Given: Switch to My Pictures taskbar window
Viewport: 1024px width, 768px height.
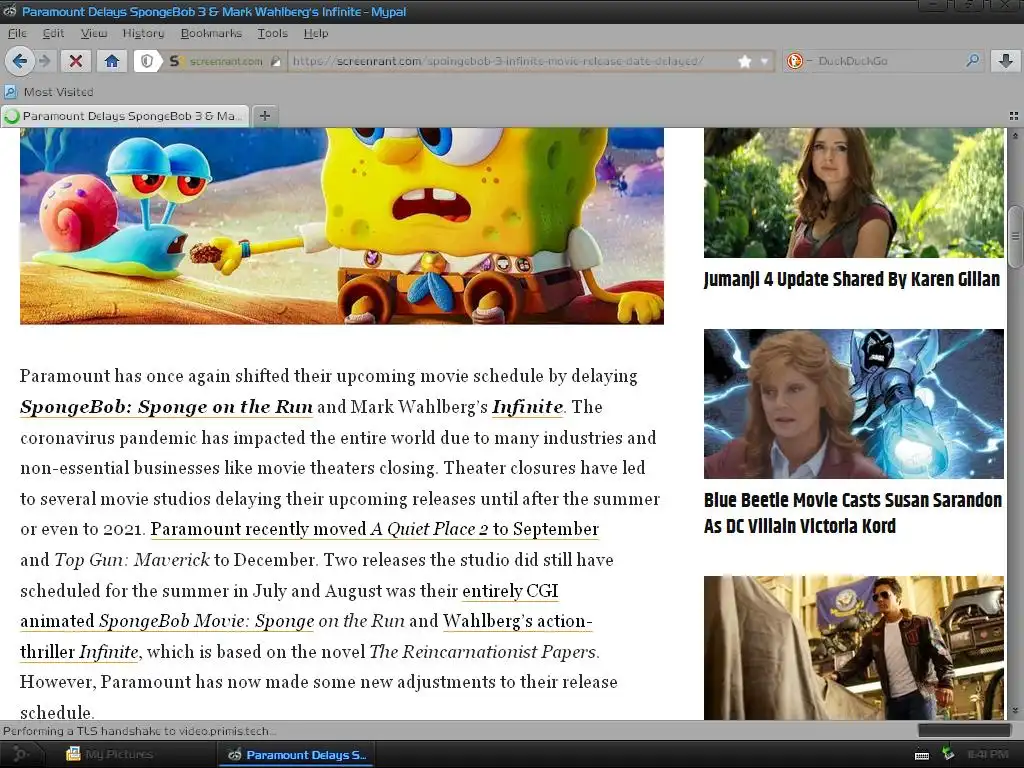Looking at the screenshot, I should pyautogui.click(x=110, y=755).
